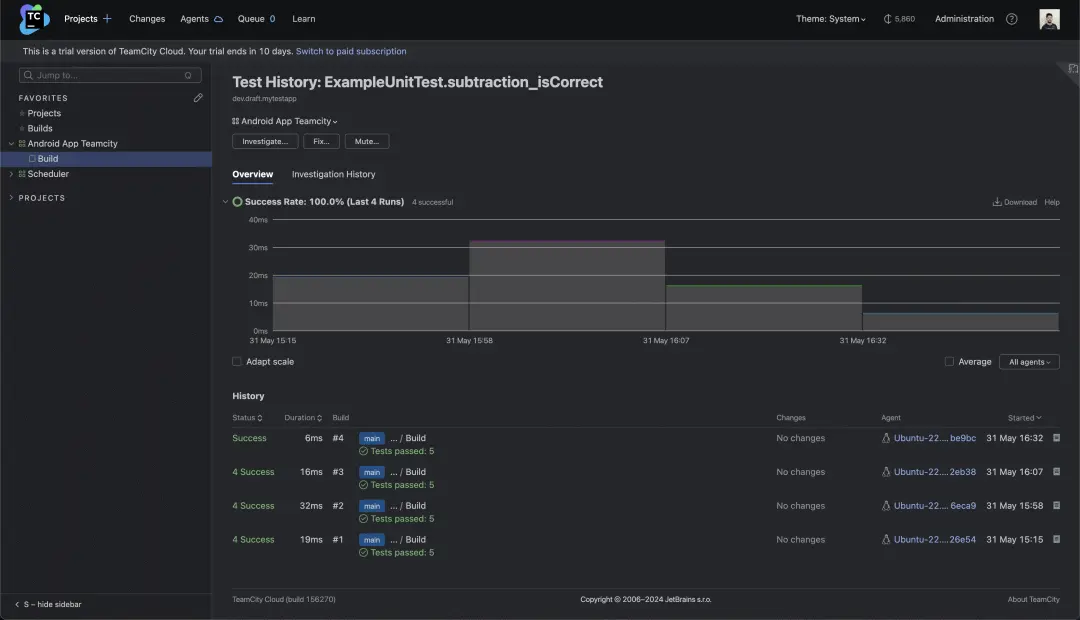Click the Investigate... button

pos(265,142)
